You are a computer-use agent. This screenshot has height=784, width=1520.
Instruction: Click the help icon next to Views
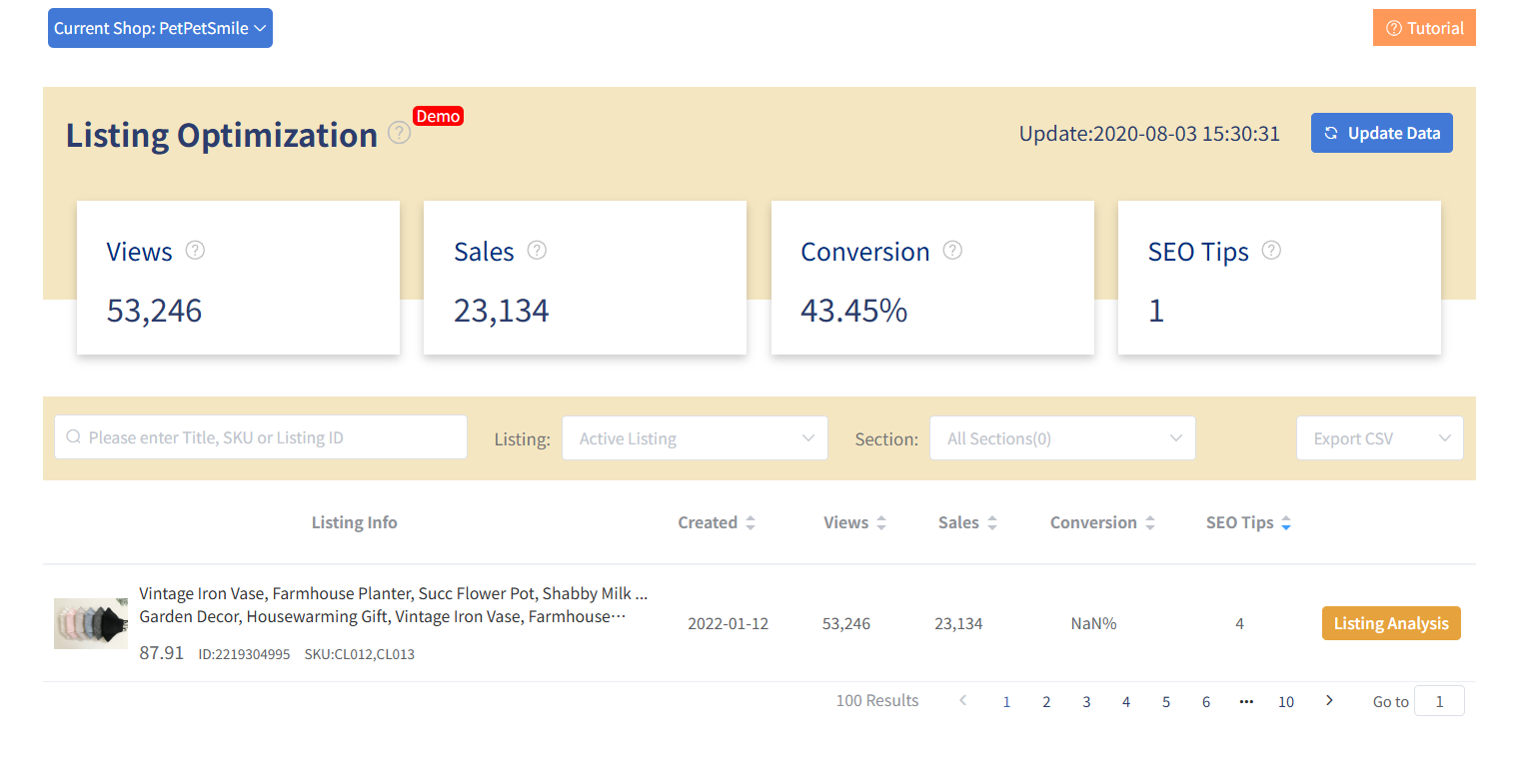(x=195, y=251)
